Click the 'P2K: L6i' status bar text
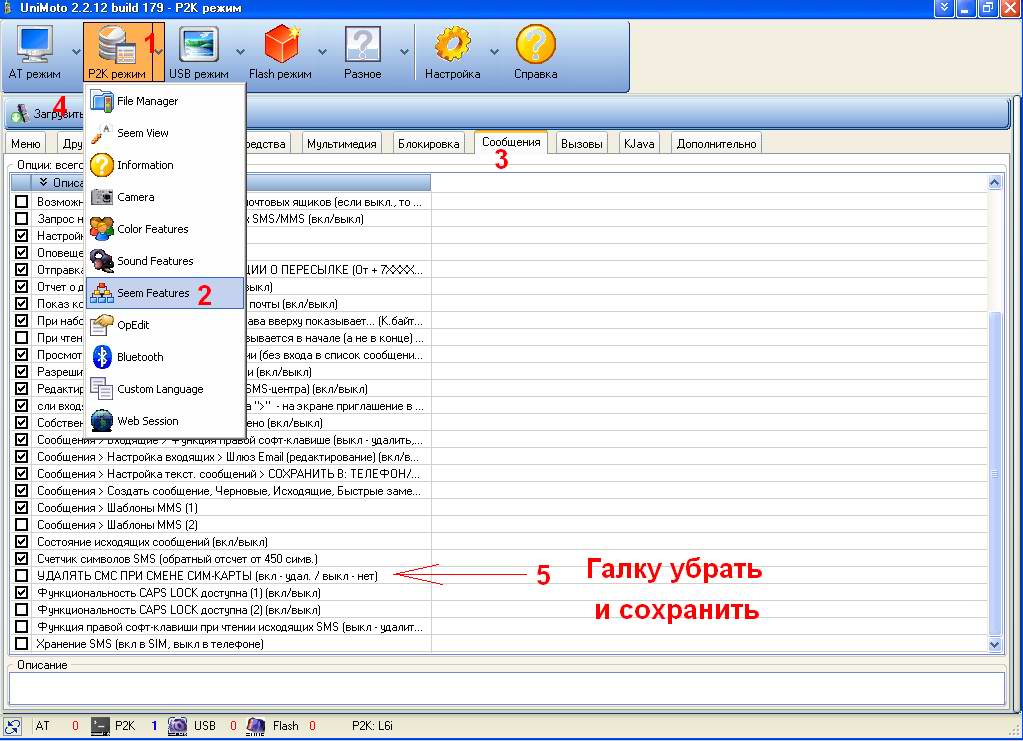The width and height of the screenshot is (1023, 741). pos(372,726)
